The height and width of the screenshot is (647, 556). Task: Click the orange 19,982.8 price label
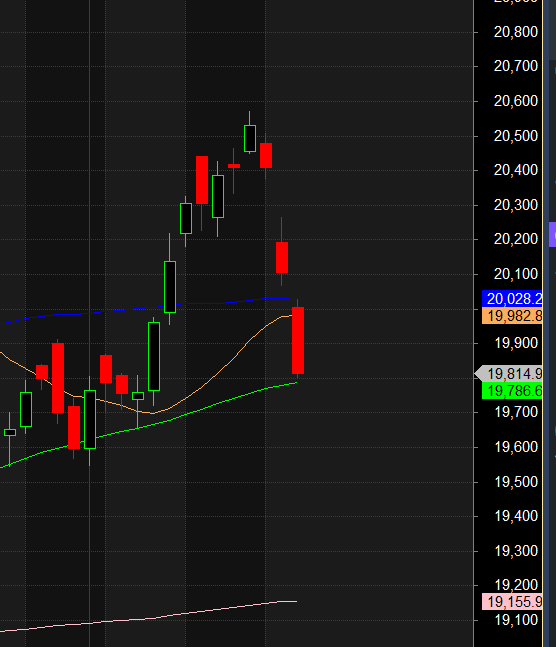click(512, 316)
